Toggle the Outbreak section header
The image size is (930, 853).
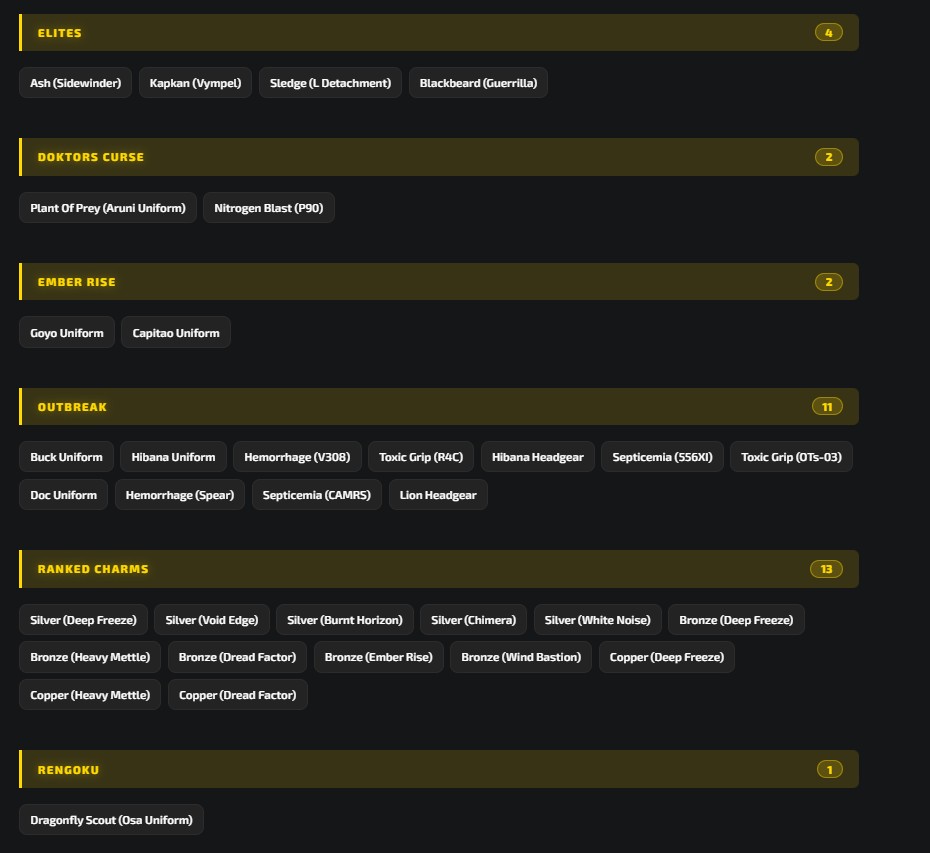(x=439, y=407)
